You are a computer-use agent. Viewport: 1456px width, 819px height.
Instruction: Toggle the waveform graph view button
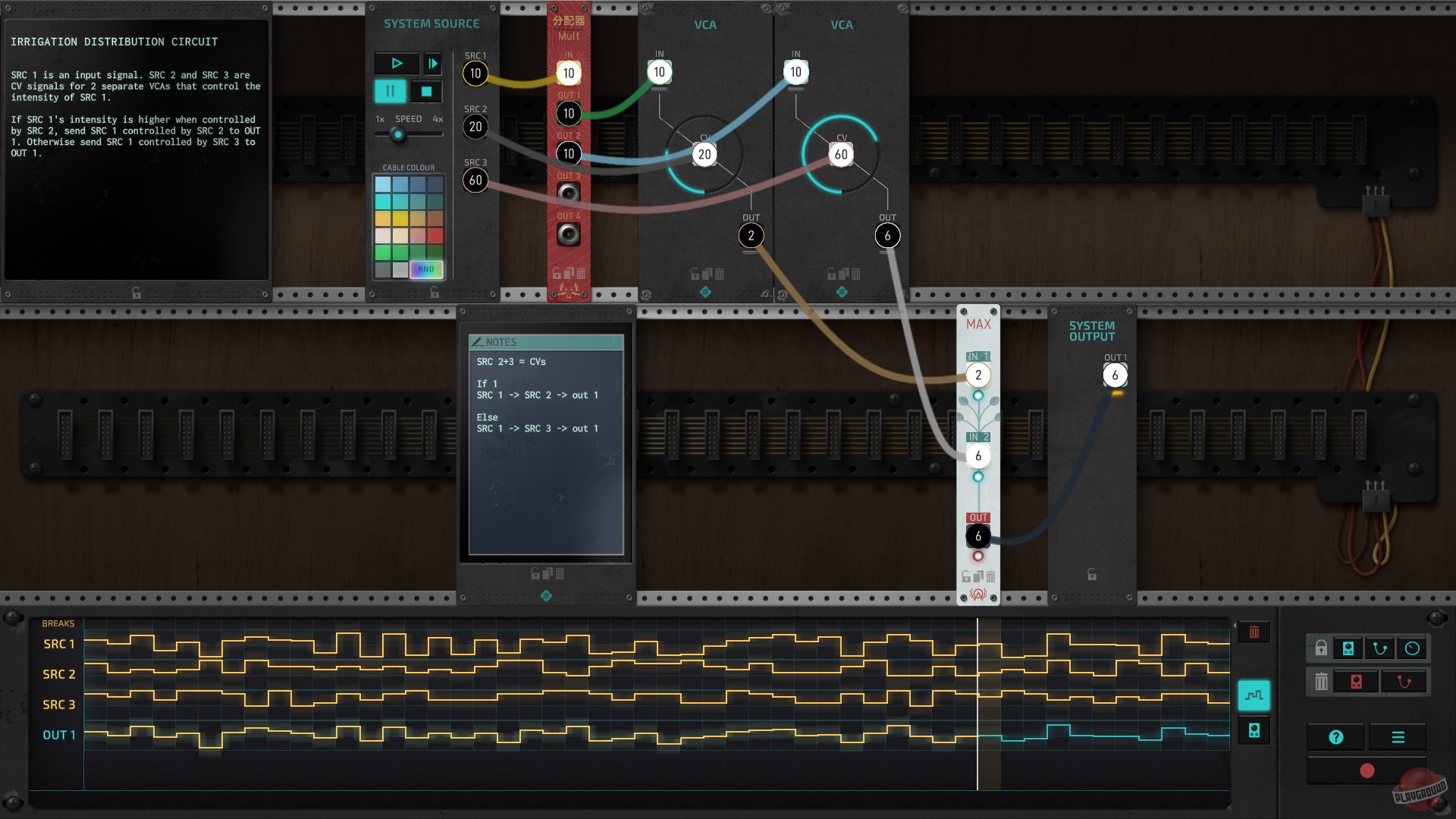[x=1254, y=695]
